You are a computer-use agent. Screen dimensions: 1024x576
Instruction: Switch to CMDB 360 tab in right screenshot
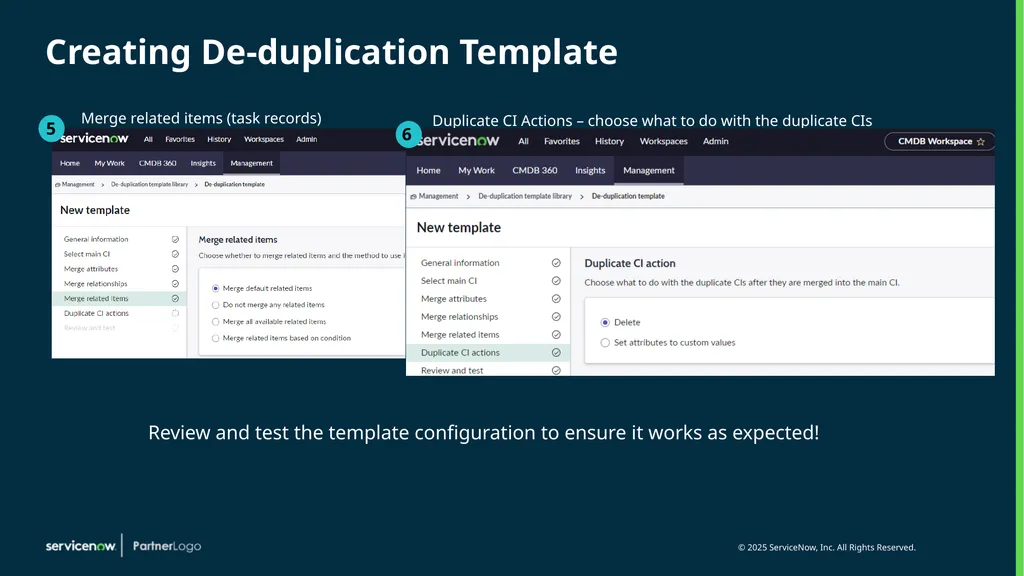[535, 170]
